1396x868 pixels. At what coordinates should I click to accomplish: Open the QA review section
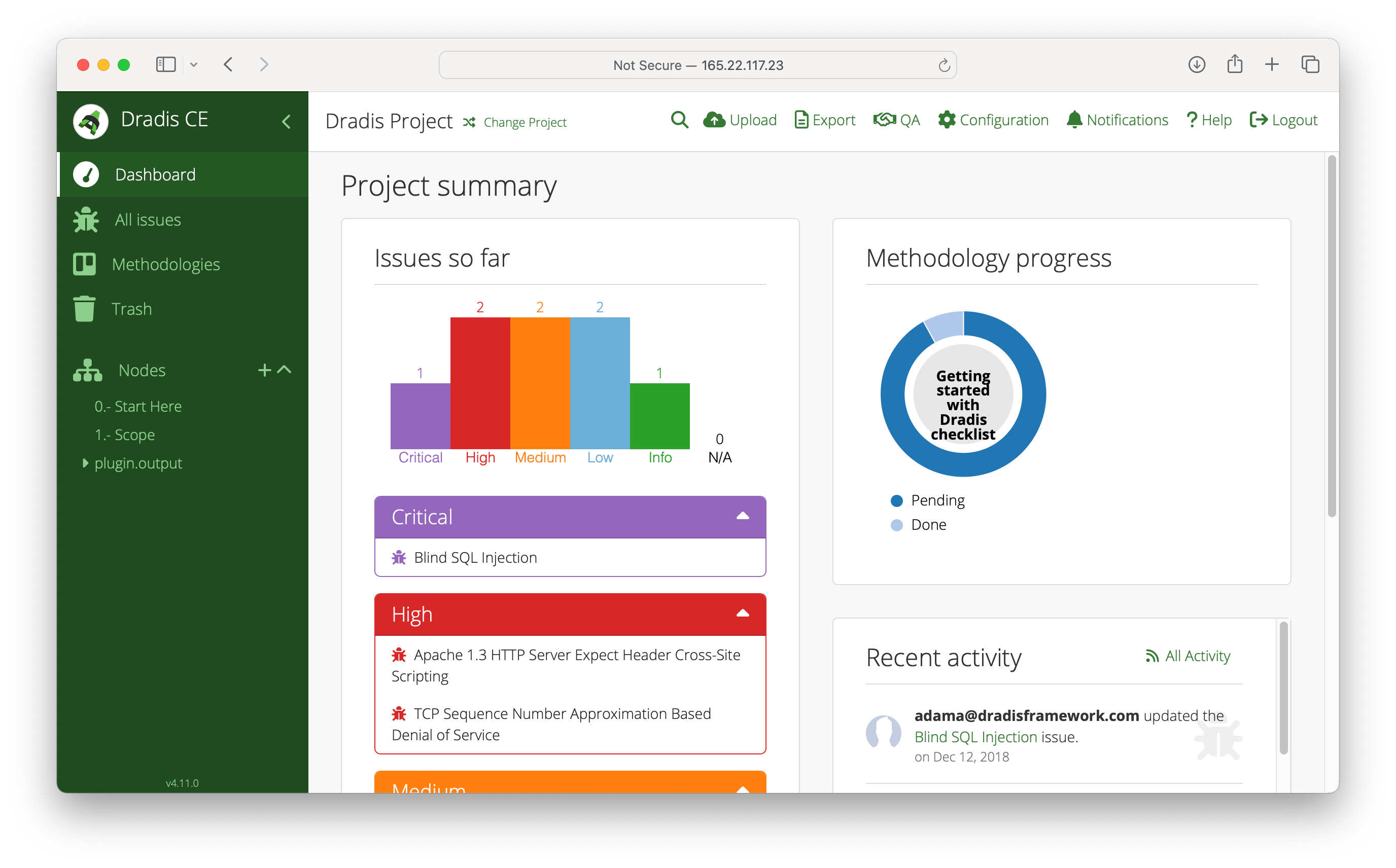[x=895, y=121]
